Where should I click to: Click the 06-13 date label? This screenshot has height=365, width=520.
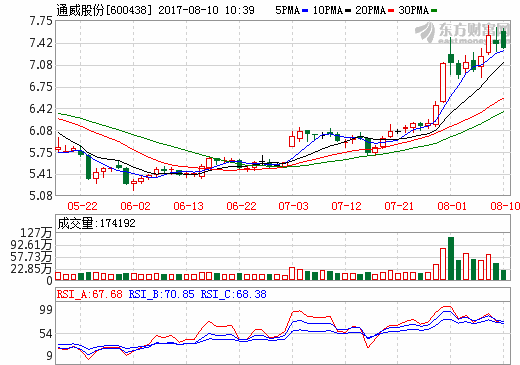pyautogui.click(x=188, y=206)
